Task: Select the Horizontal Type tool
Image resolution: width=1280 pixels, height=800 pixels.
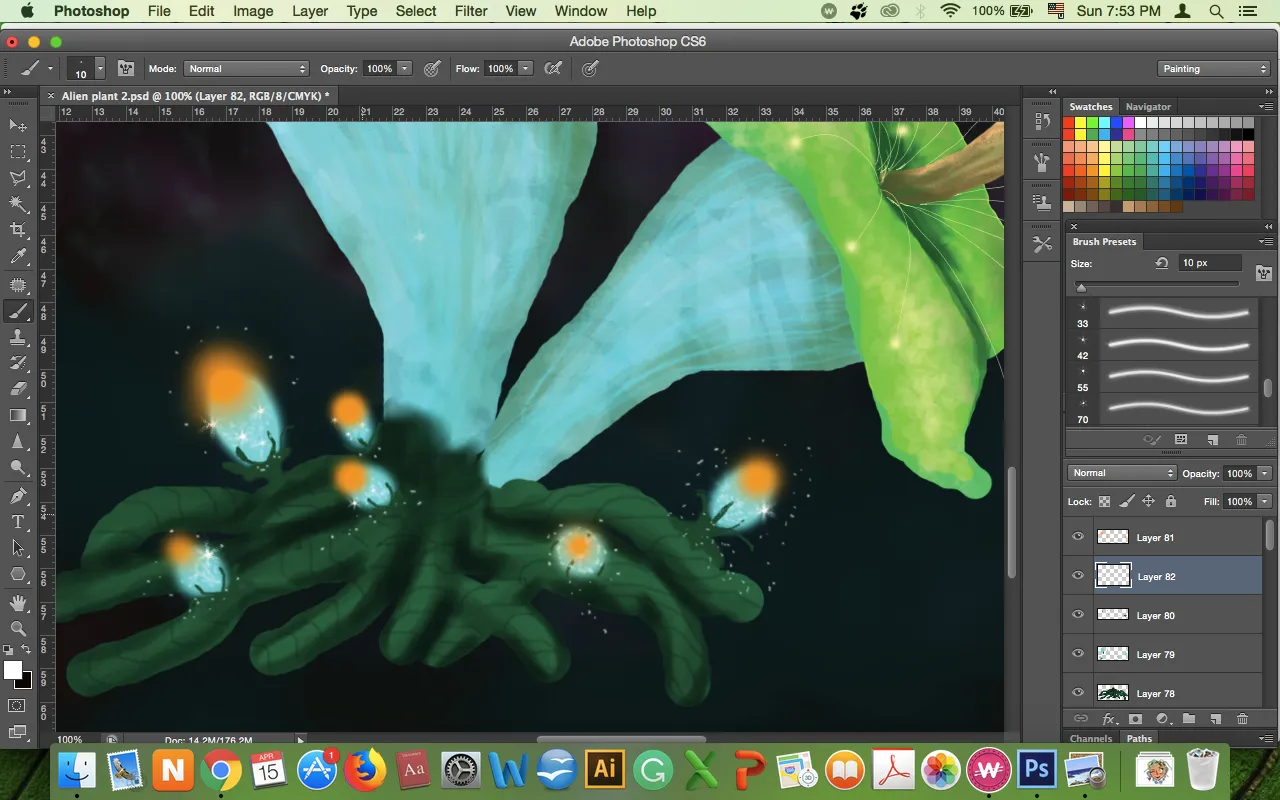Action: (x=18, y=522)
